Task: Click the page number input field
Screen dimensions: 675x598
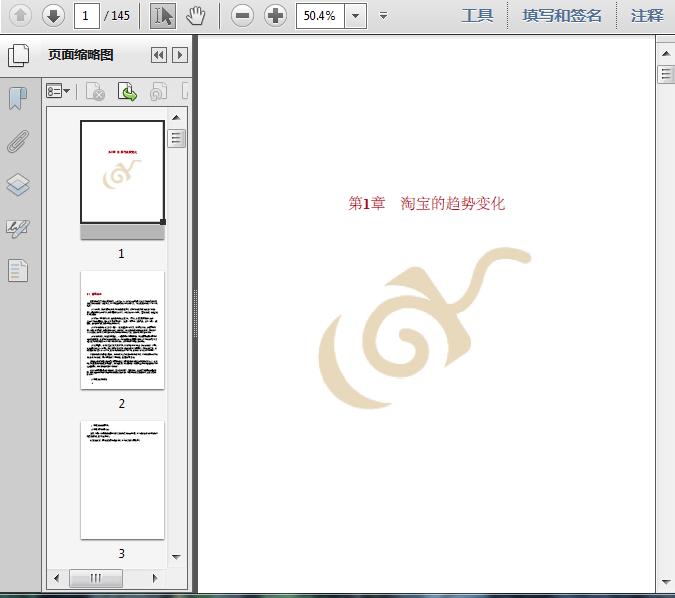Action: pos(87,16)
